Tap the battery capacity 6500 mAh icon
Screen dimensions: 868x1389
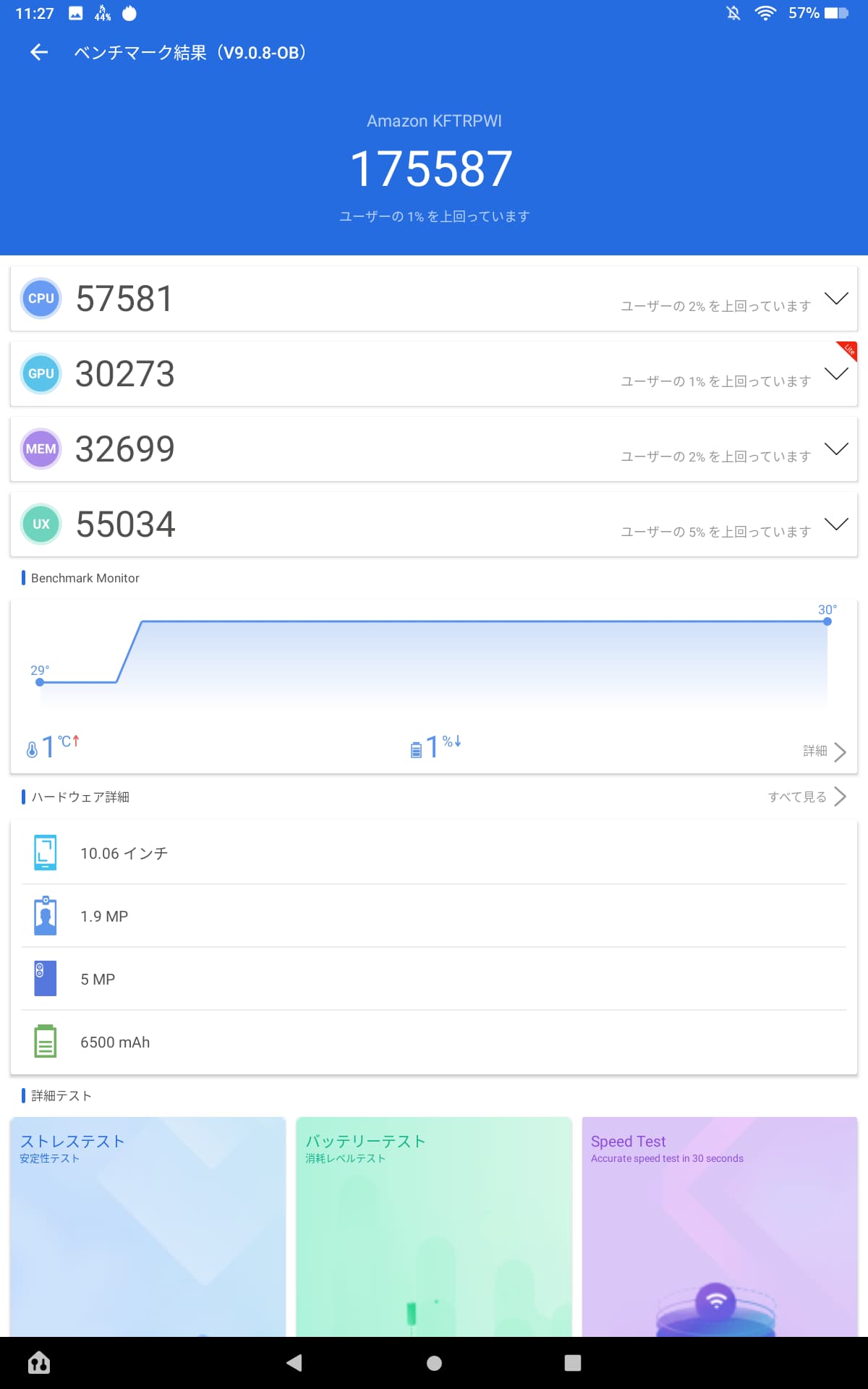click(x=46, y=1041)
